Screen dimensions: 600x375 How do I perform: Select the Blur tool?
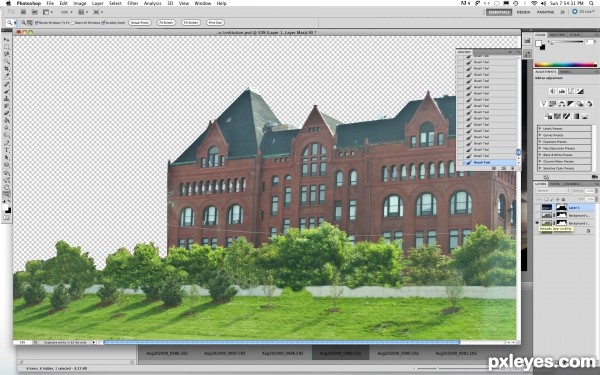[x=7, y=128]
